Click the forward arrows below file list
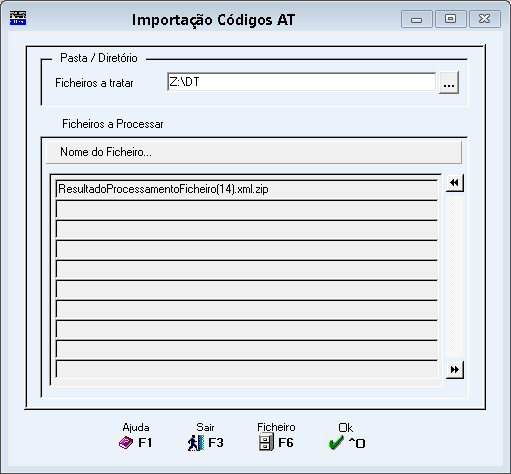 click(x=454, y=370)
